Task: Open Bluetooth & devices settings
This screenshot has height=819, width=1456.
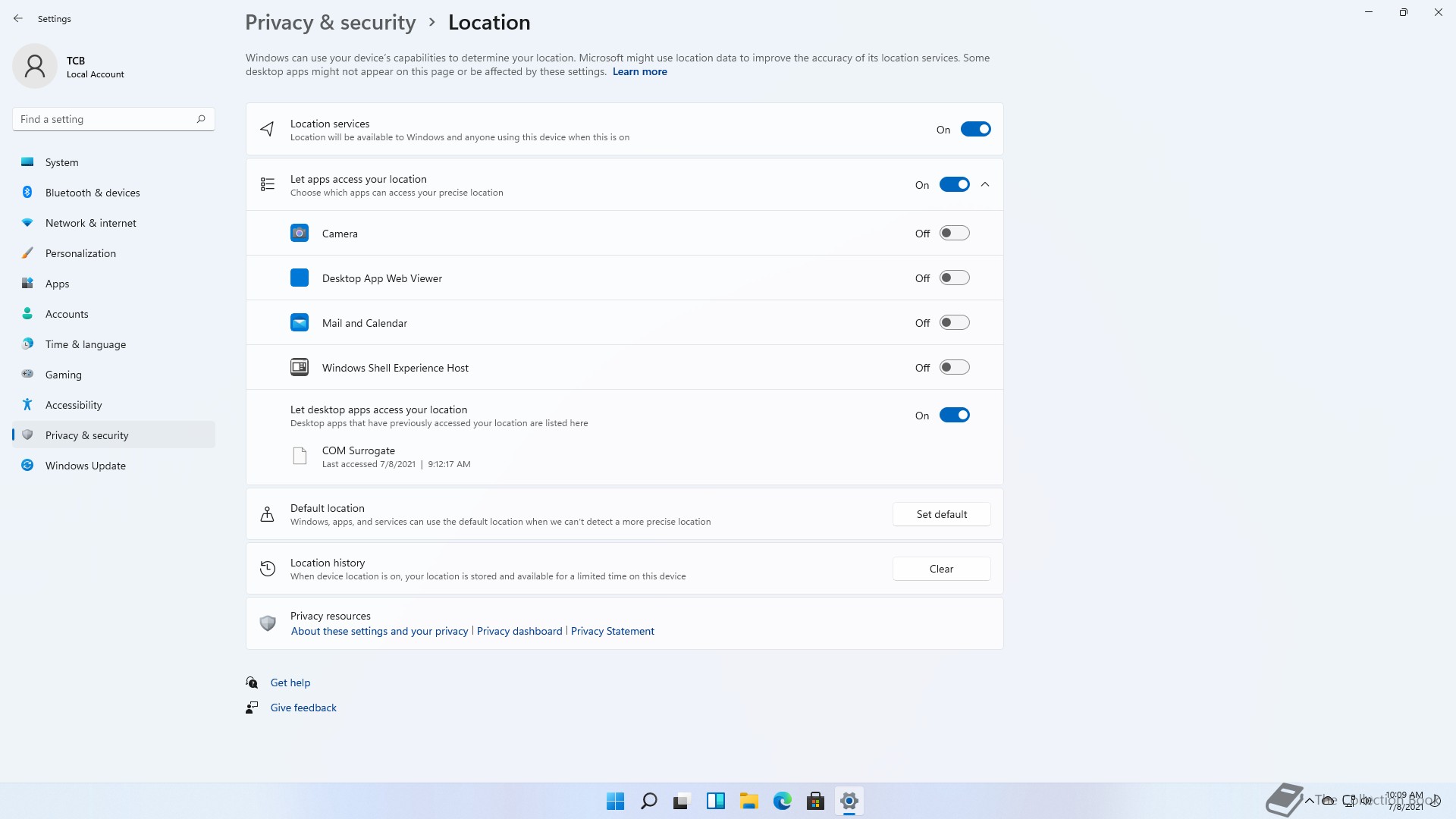Action: point(114,192)
